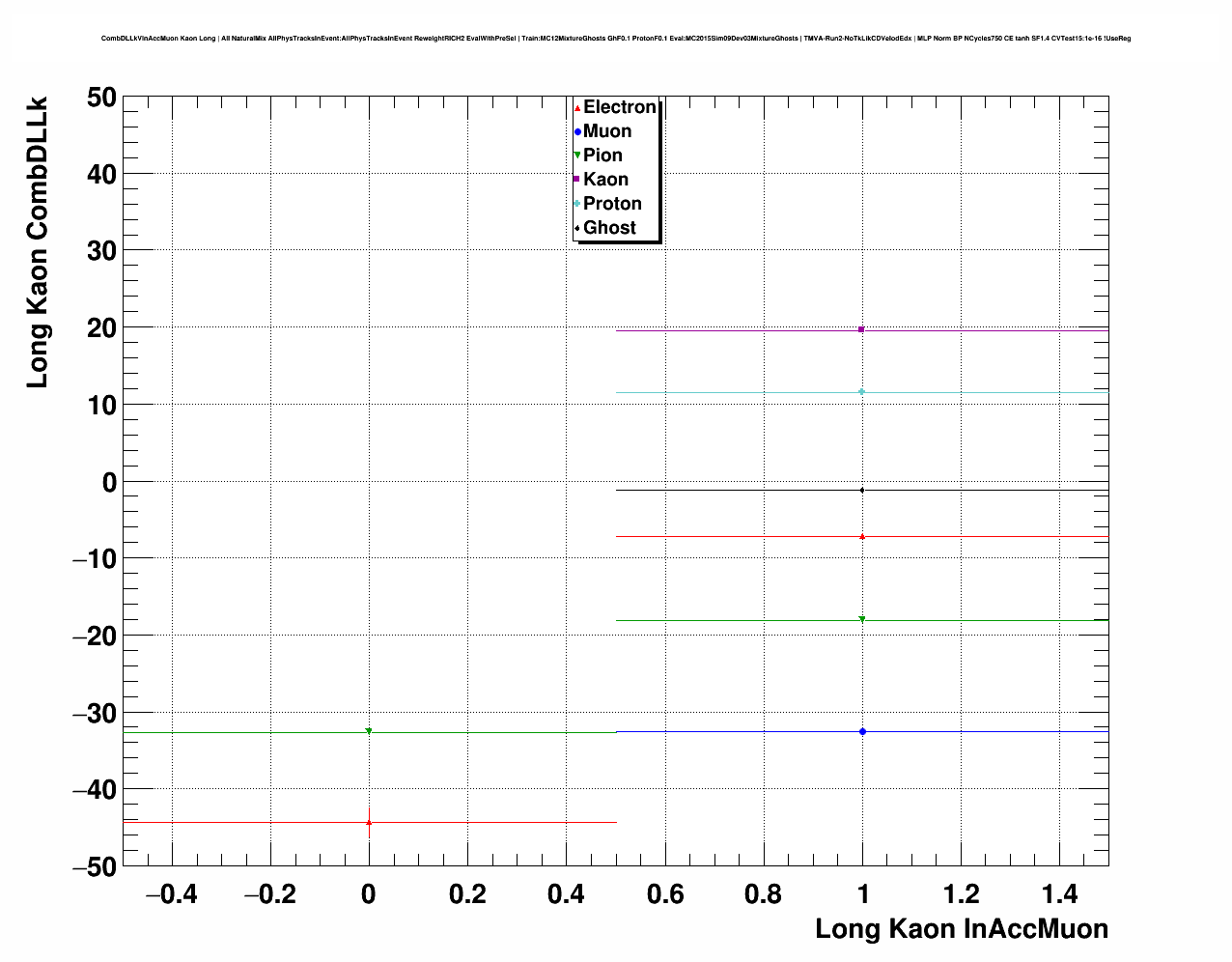Viewport: 1232px width, 962px height.
Task: Click the 'Ghost' legend label text
Action: [x=609, y=228]
